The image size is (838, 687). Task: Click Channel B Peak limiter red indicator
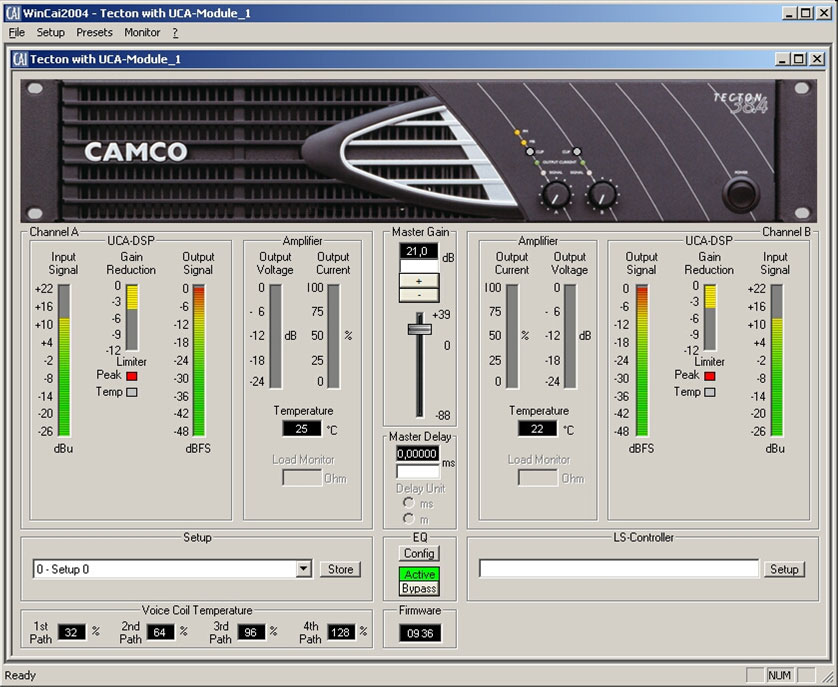point(710,376)
